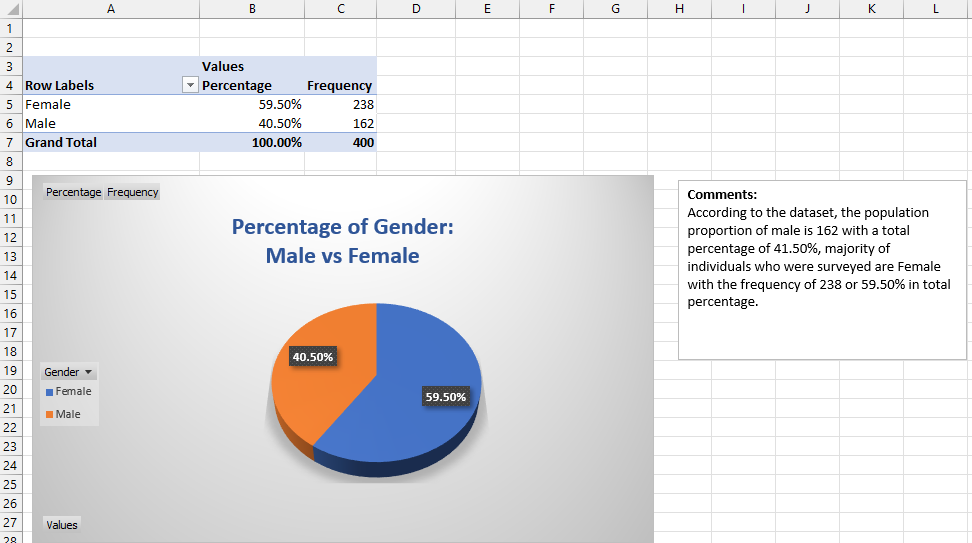Viewport: 972px width, 543px height.
Task: Select row 1 header
Action: tap(11, 29)
